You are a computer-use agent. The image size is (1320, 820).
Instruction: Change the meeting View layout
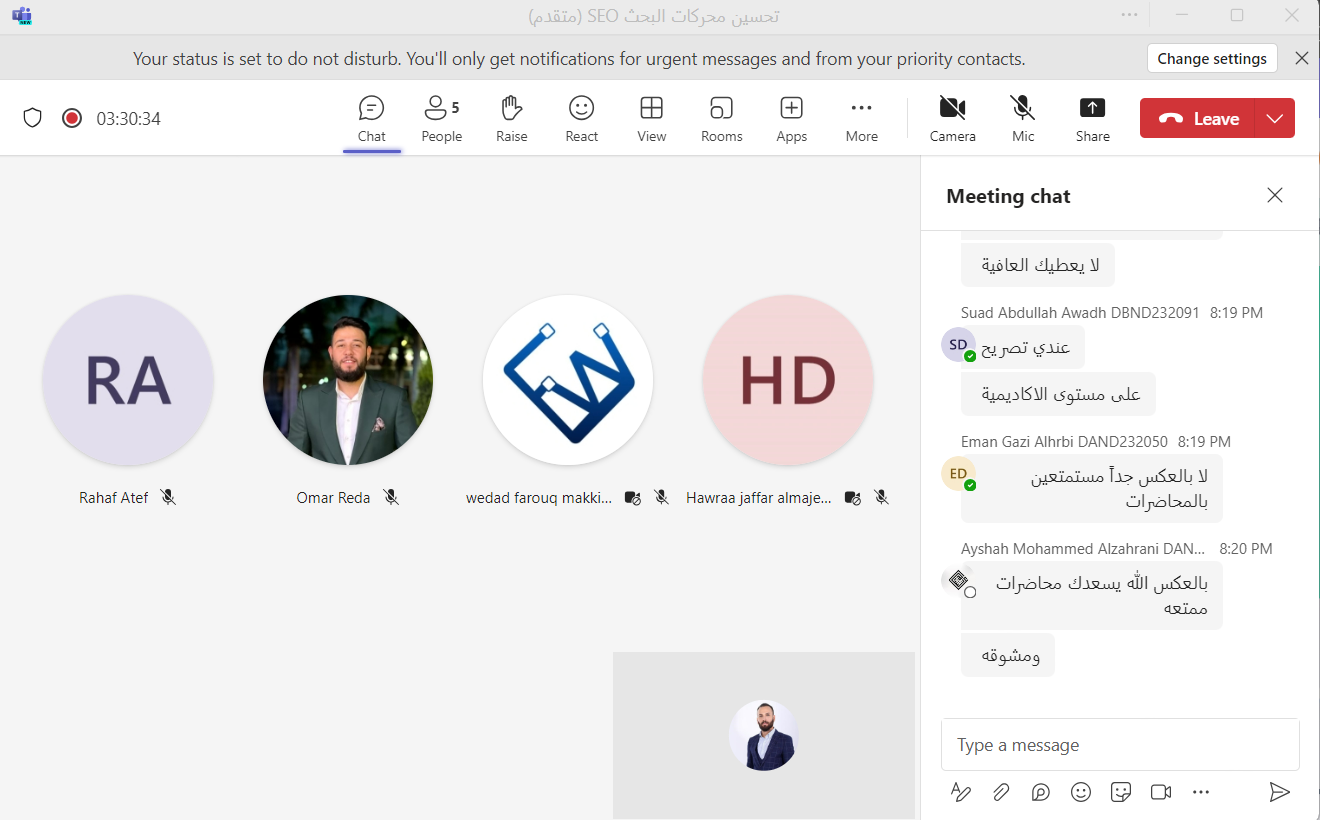(652, 119)
